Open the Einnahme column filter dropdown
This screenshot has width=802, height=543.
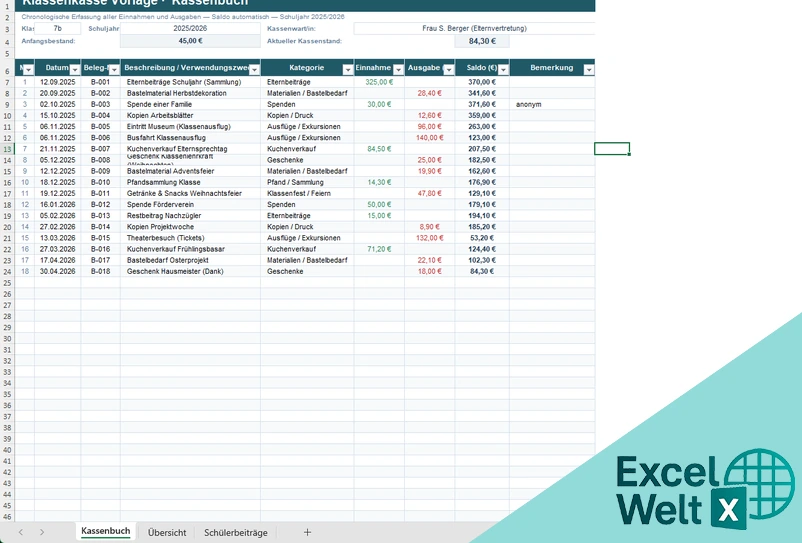tap(398, 70)
